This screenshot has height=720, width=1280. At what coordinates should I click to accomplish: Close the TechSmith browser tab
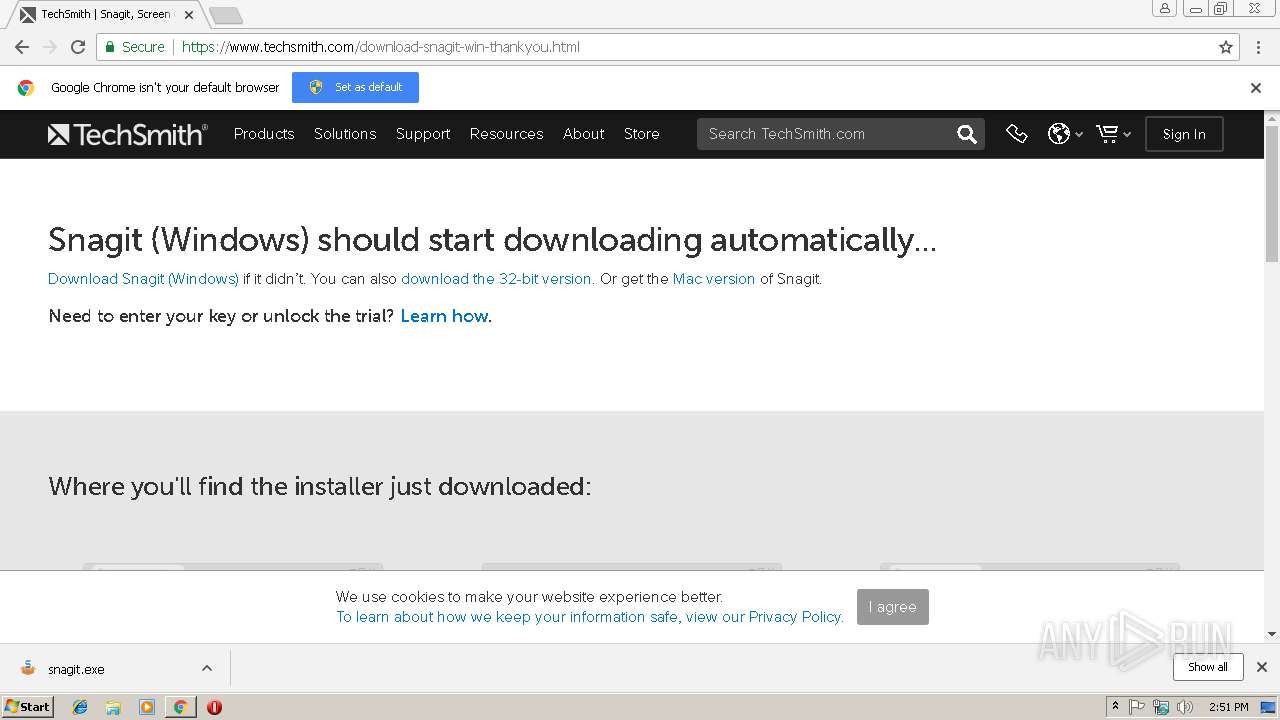[189, 15]
